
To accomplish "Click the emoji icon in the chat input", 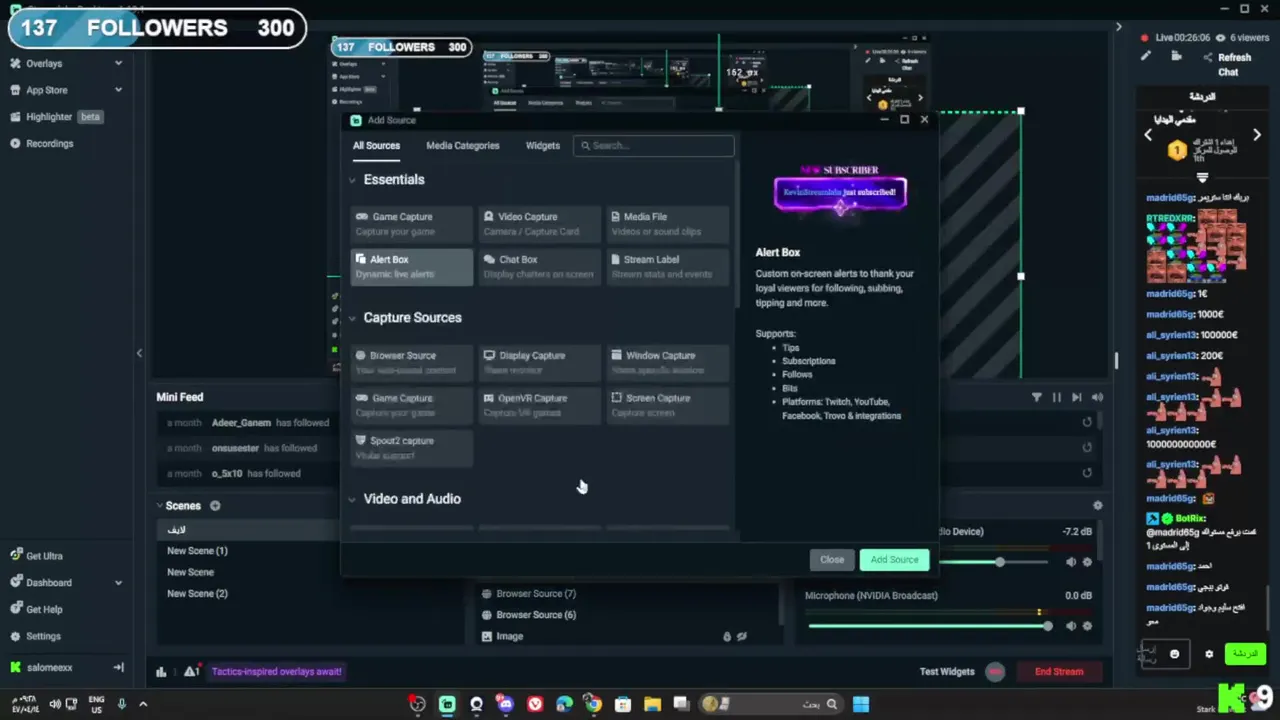I will coord(1174,654).
